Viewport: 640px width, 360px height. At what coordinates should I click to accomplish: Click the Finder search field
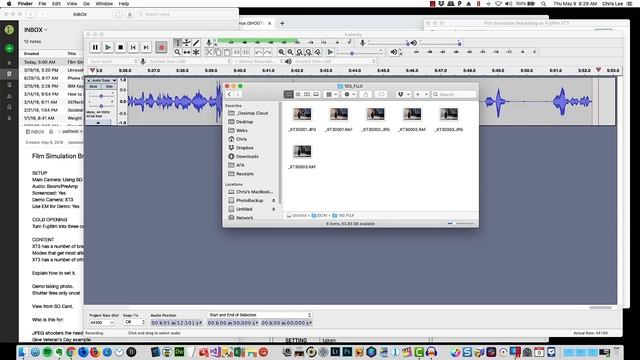454,94
